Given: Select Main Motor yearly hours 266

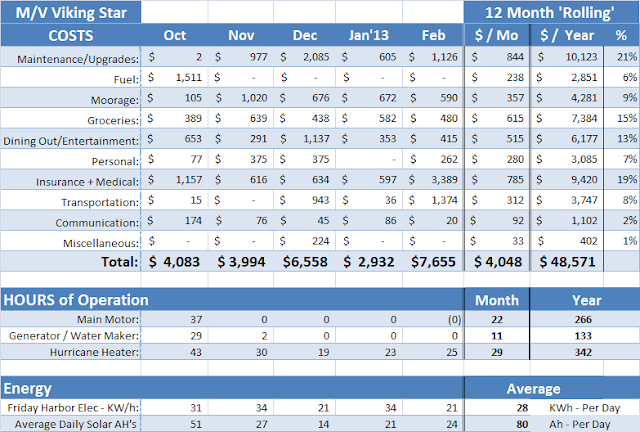Looking at the screenshot, I should click(x=583, y=319).
